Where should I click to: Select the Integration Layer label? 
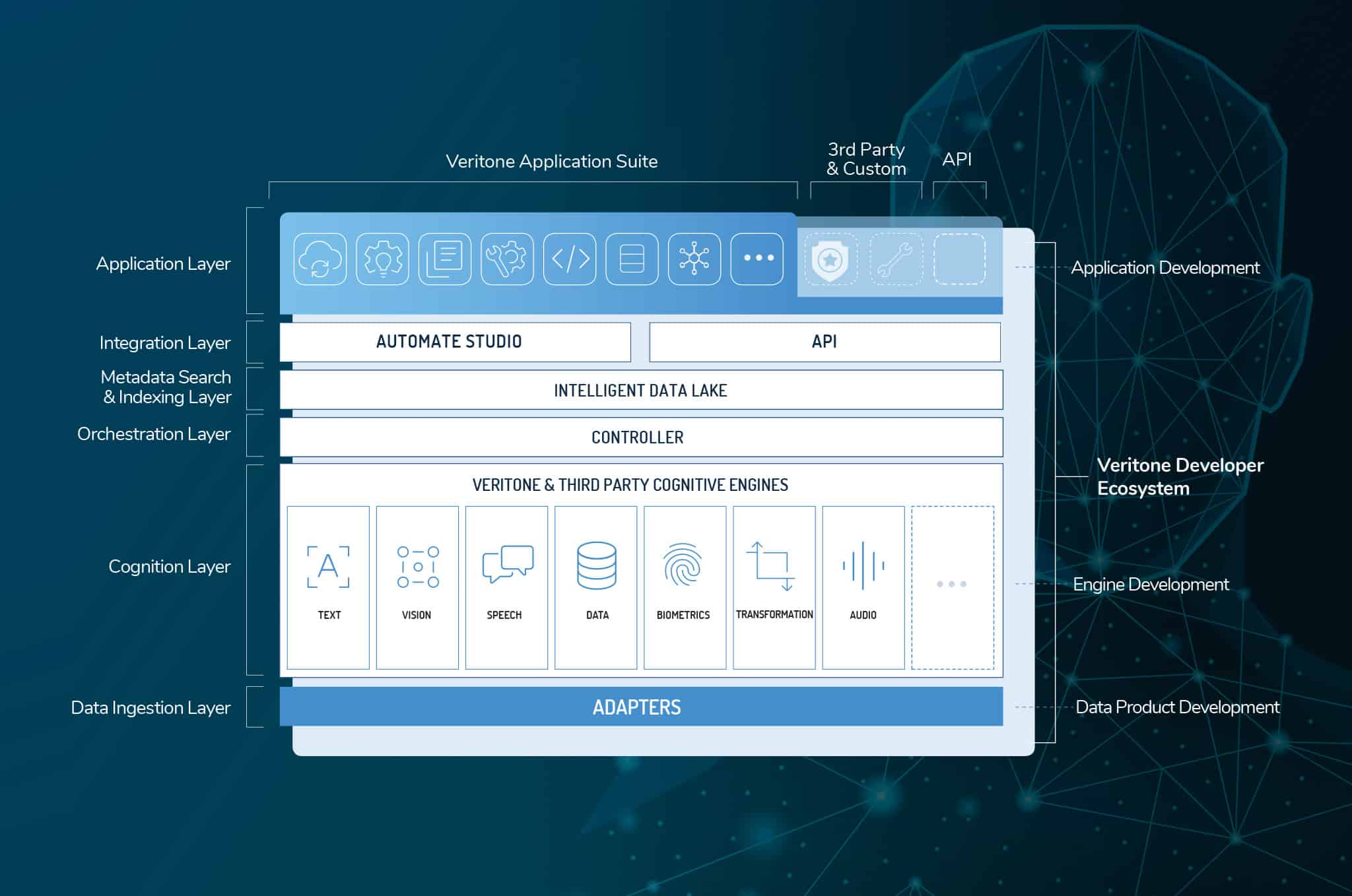click(165, 343)
